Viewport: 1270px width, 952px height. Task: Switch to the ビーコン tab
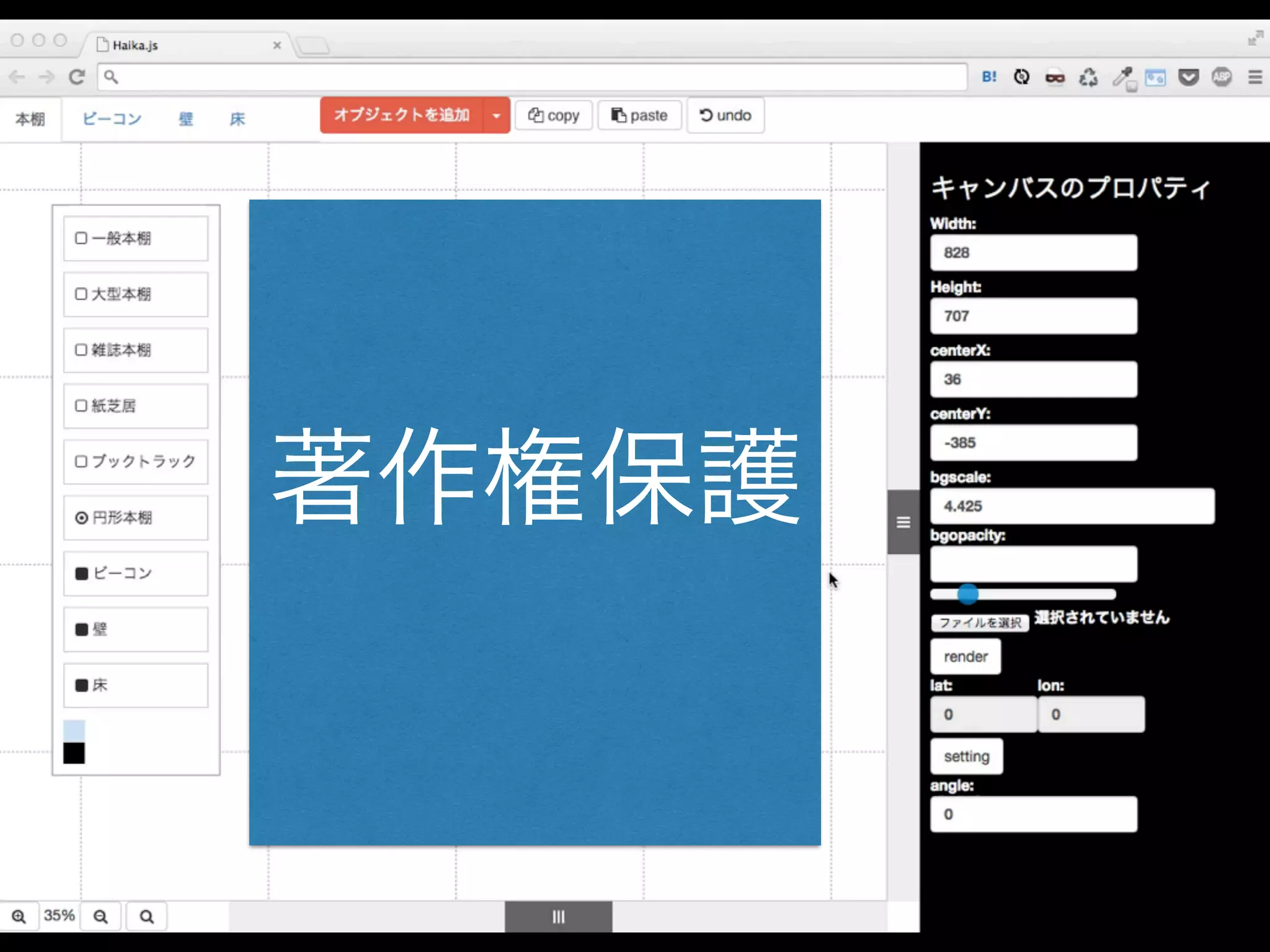[112, 119]
